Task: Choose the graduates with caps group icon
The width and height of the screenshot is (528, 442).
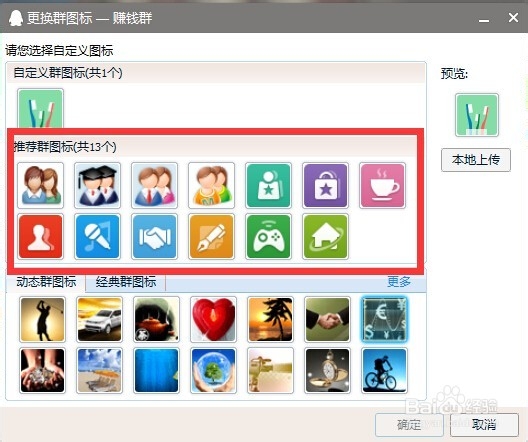Action: click(x=97, y=185)
